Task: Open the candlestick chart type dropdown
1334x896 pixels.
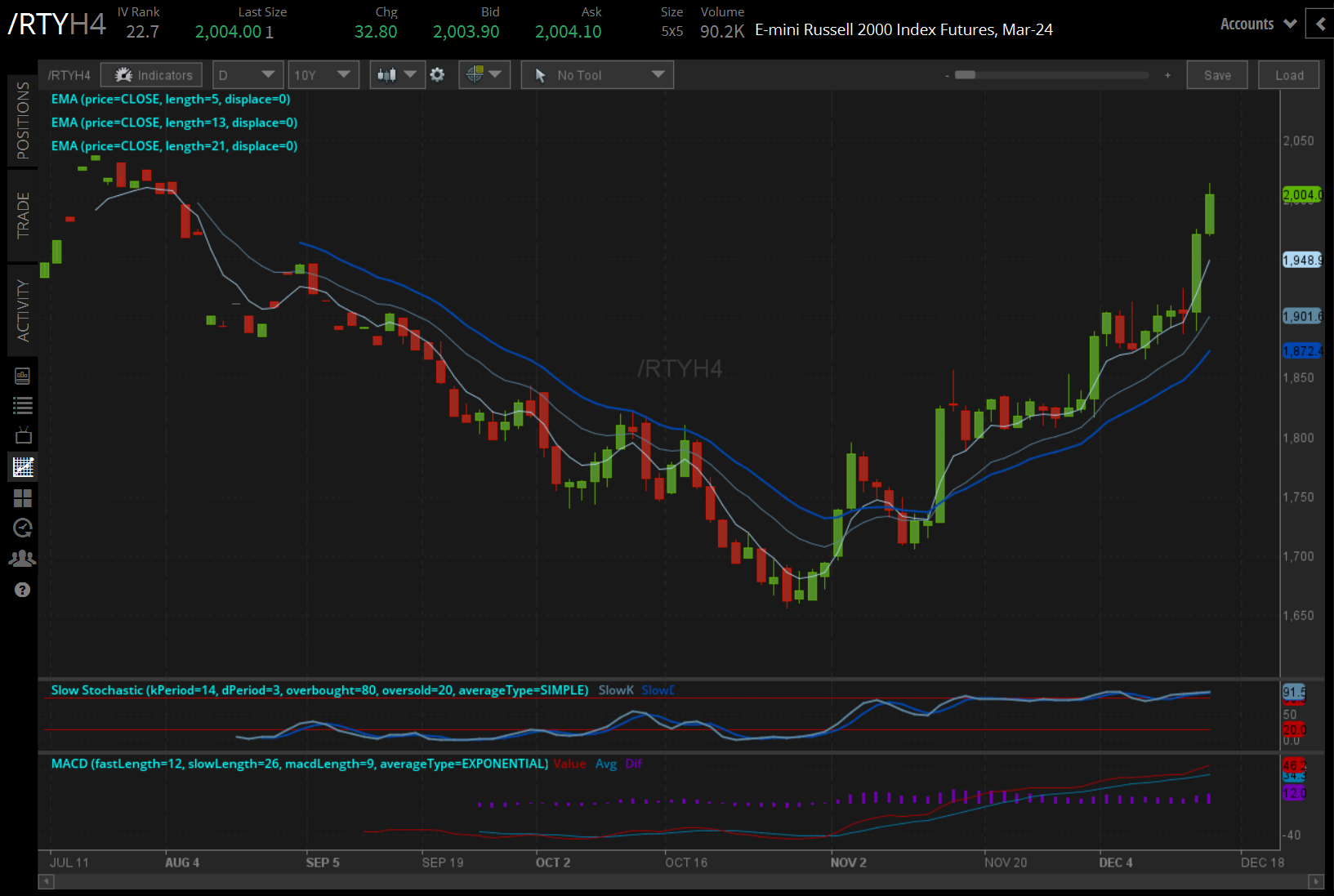Action: (x=396, y=75)
